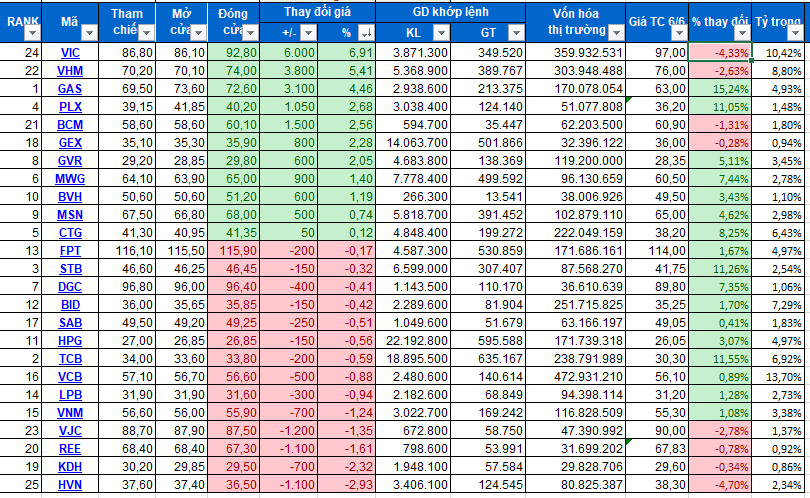The height and width of the screenshot is (498, 810).
Task: Open the Mở cửa filter dropdown
Action: coord(198,33)
